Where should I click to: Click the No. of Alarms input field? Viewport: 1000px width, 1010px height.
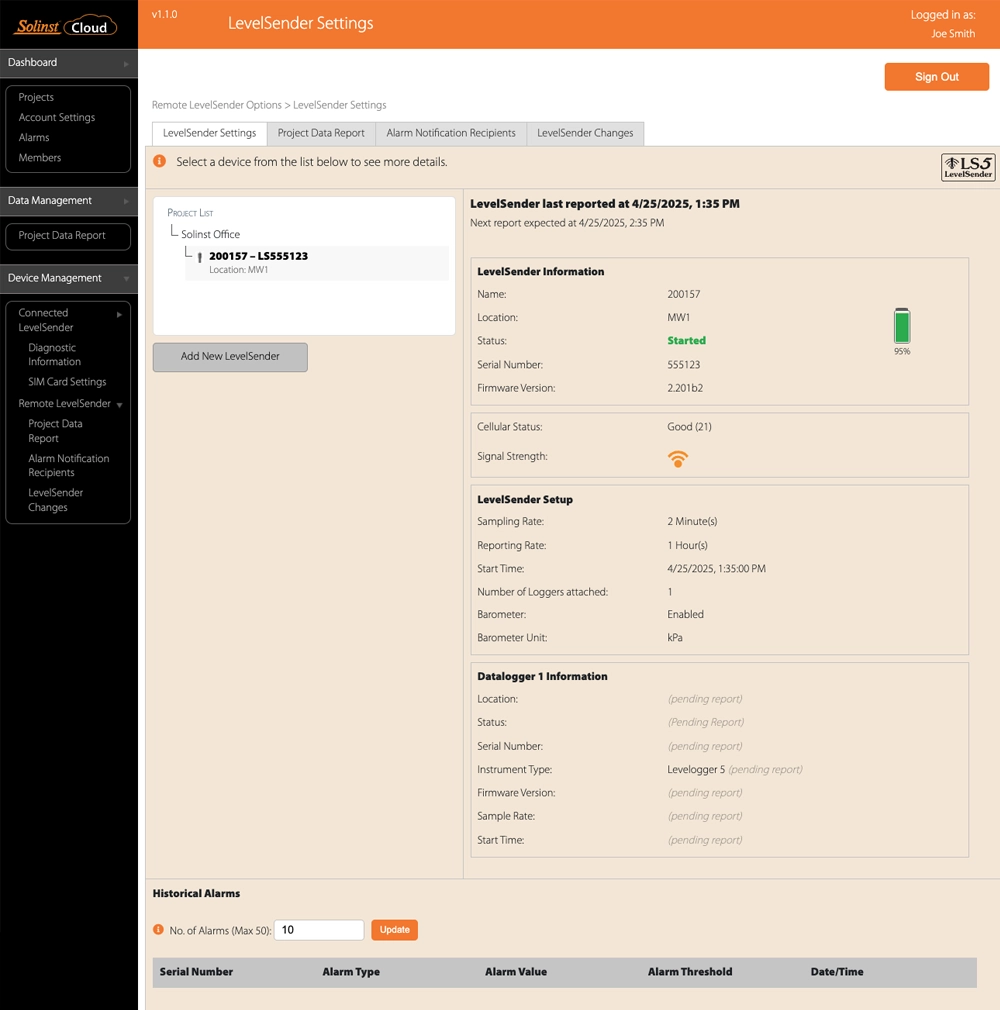click(x=318, y=929)
